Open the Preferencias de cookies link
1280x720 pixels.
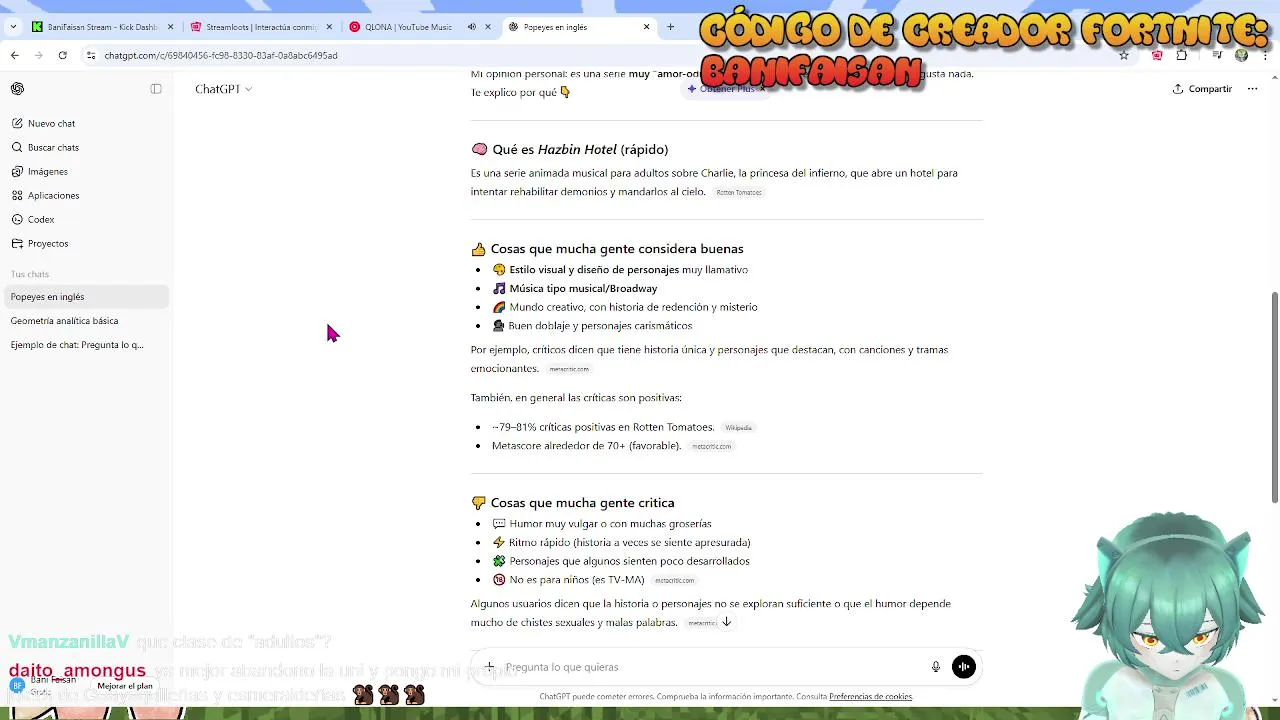tap(870, 697)
